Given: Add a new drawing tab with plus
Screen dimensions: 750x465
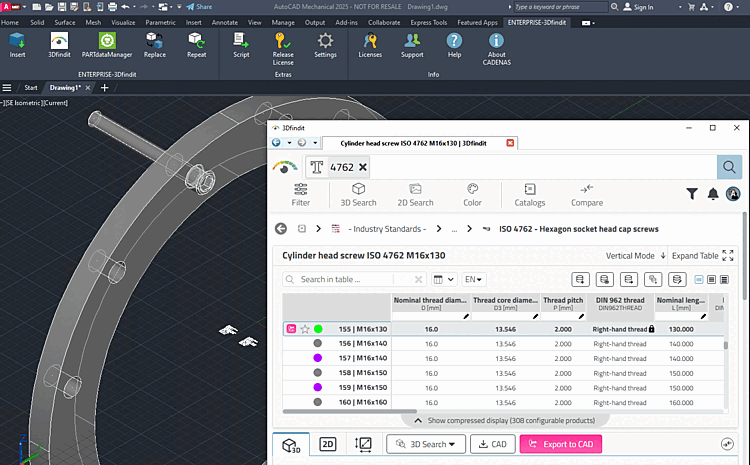Looking at the screenshot, I should 104,88.
